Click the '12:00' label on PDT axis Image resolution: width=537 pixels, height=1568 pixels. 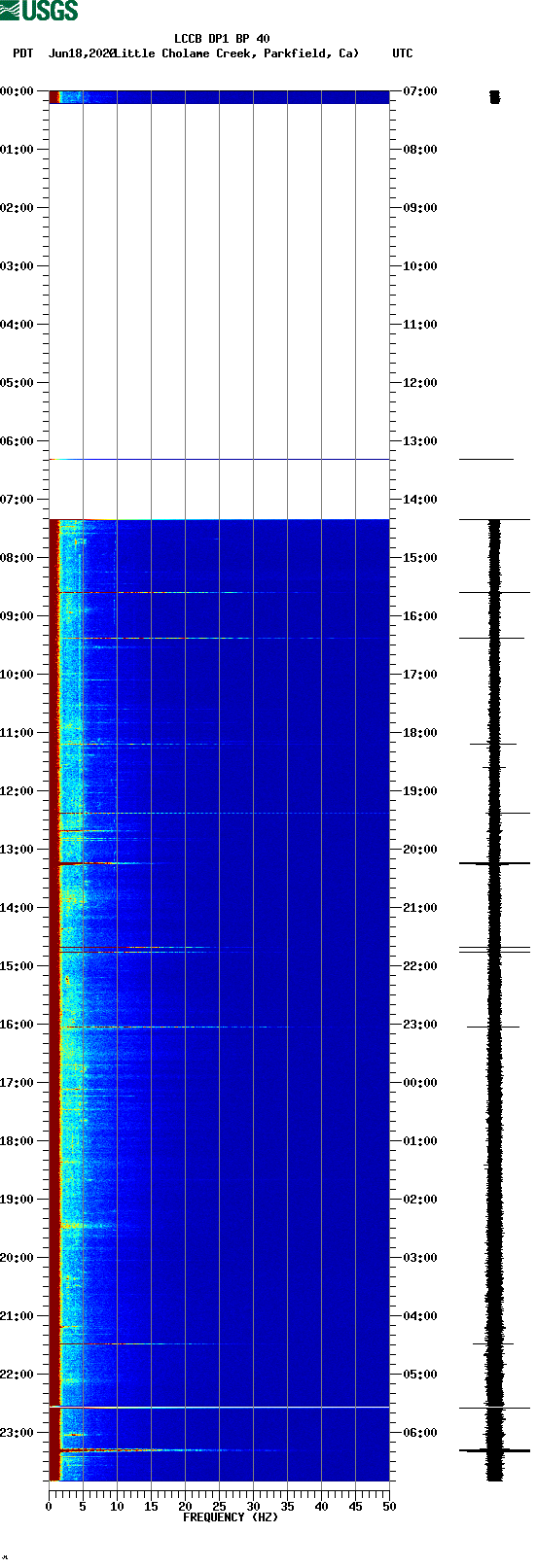pos(17,791)
